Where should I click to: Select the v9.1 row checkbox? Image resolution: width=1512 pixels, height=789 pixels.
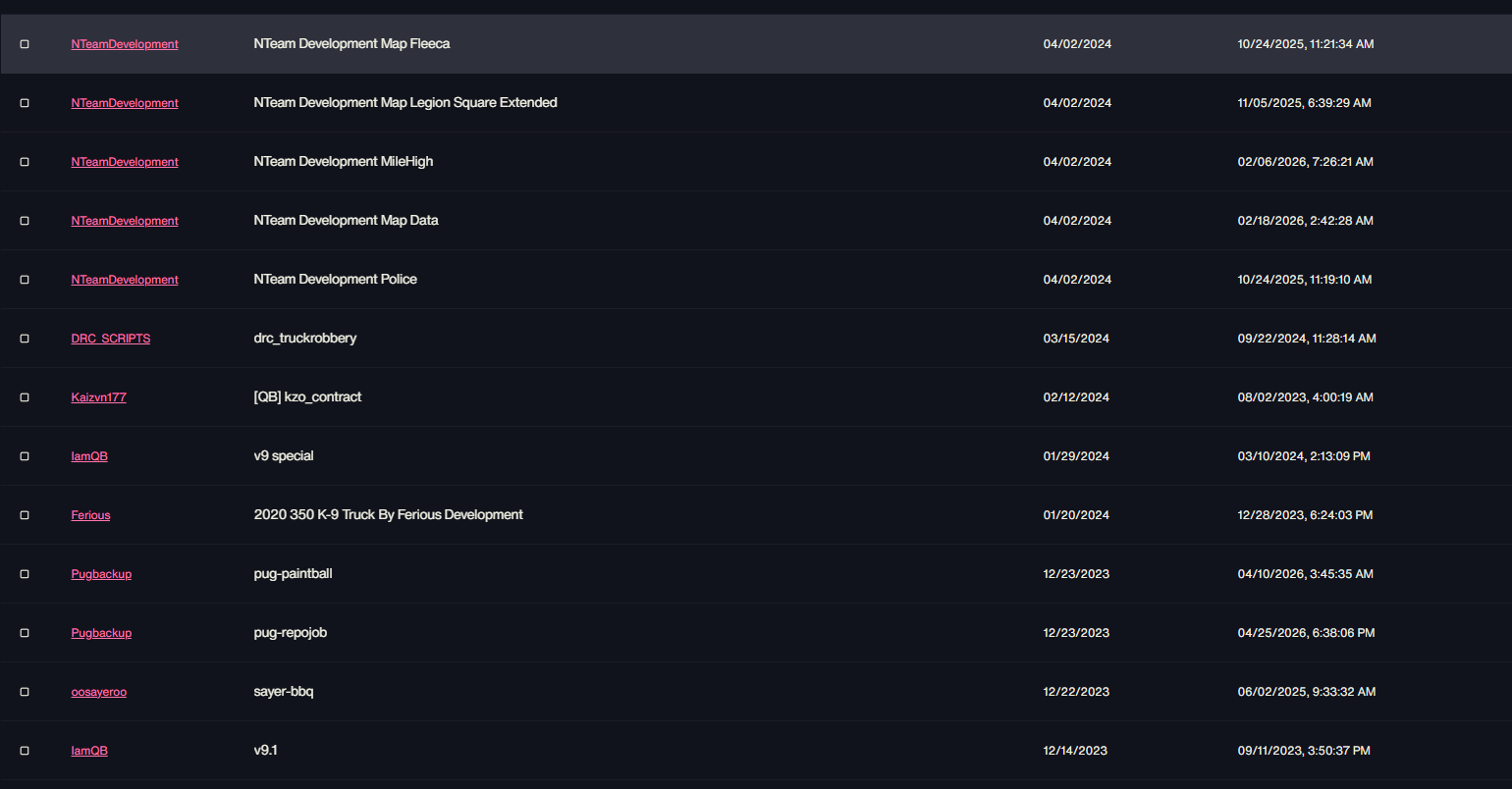pos(25,751)
